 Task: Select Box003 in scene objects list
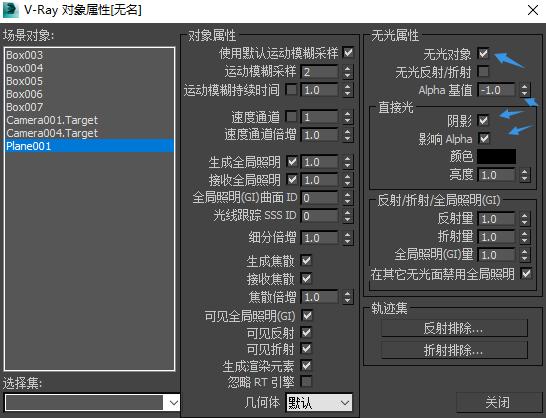pyautogui.click(x=89, y=55)
